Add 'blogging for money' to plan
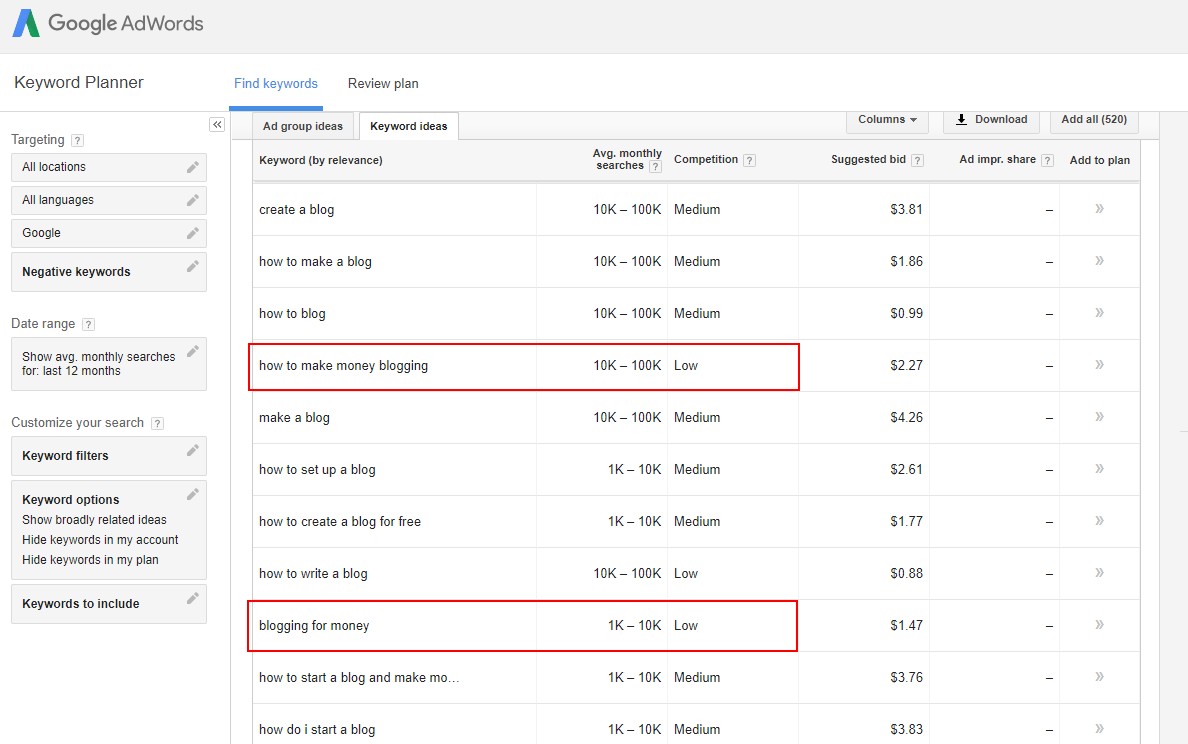This screenshot has height=744, width=1188. point(1099,624)
